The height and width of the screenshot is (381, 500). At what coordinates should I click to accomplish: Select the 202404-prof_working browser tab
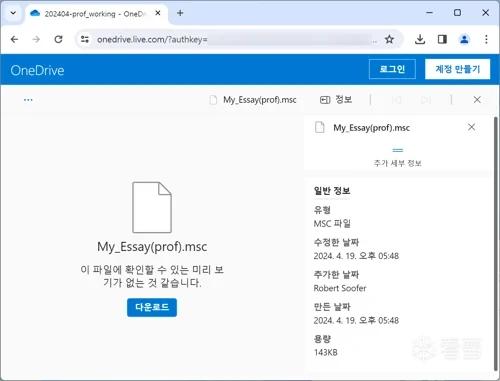[96, 14]
